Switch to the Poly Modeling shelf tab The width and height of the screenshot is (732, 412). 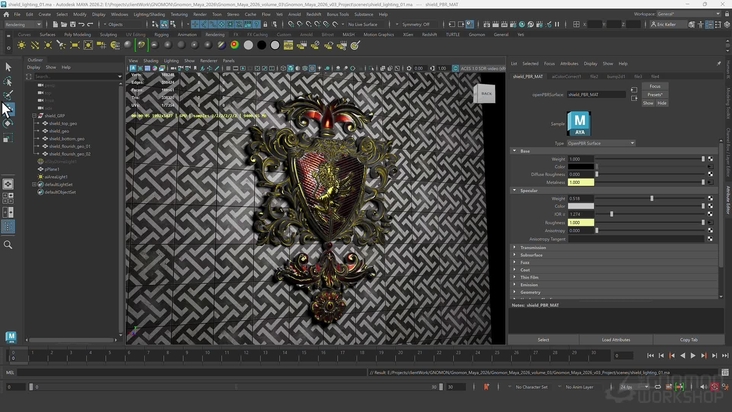coord(77,34)
